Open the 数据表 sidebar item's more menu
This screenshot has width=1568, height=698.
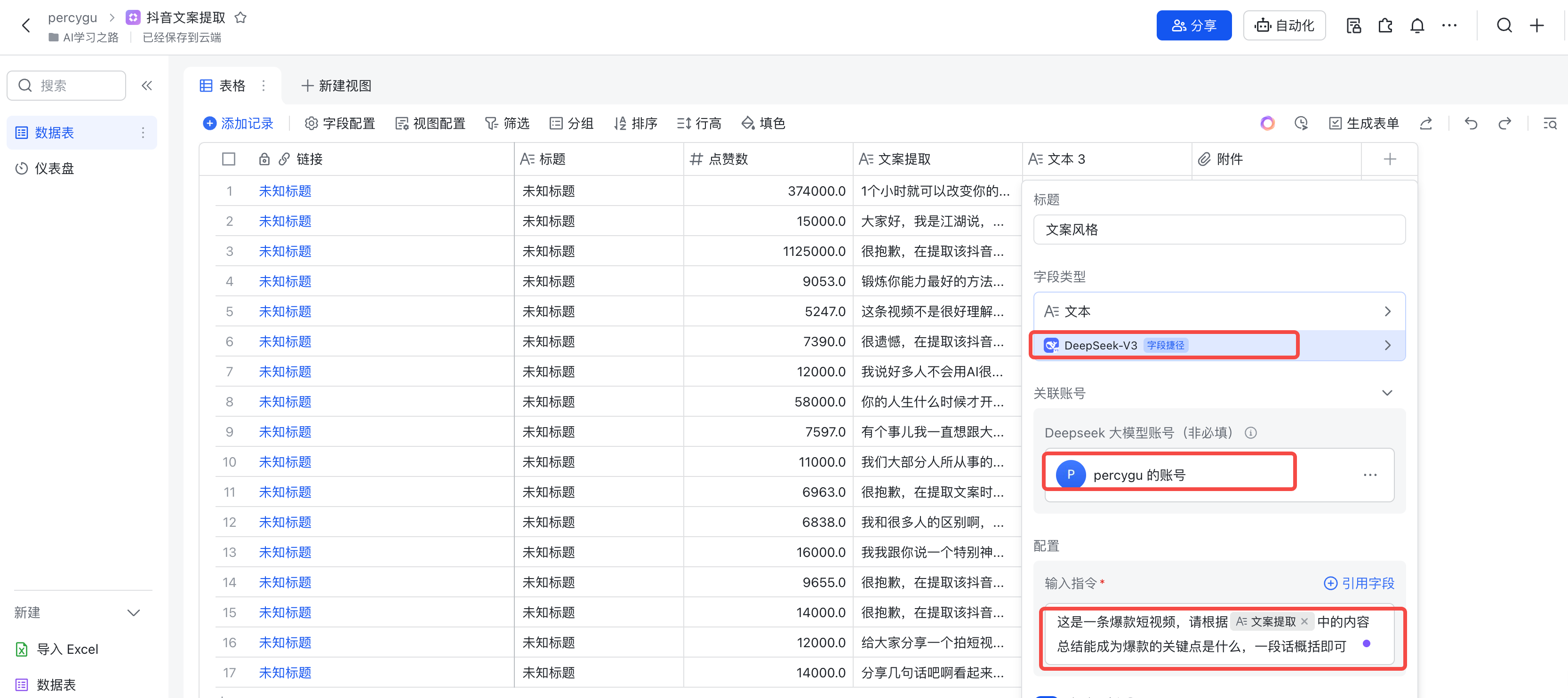(x=143, y=133)
